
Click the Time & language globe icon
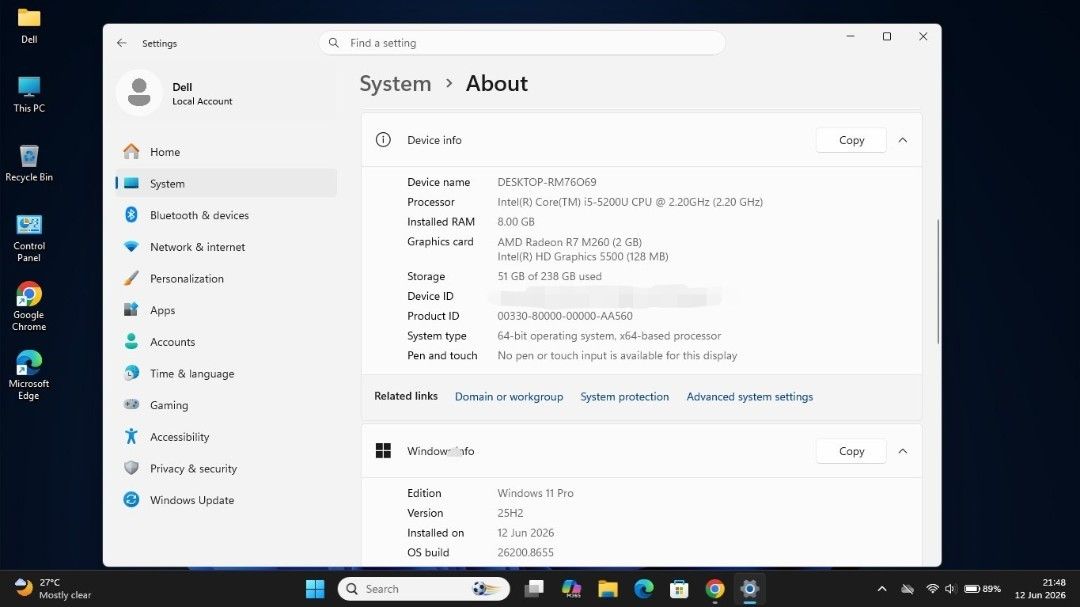(131, 373)
